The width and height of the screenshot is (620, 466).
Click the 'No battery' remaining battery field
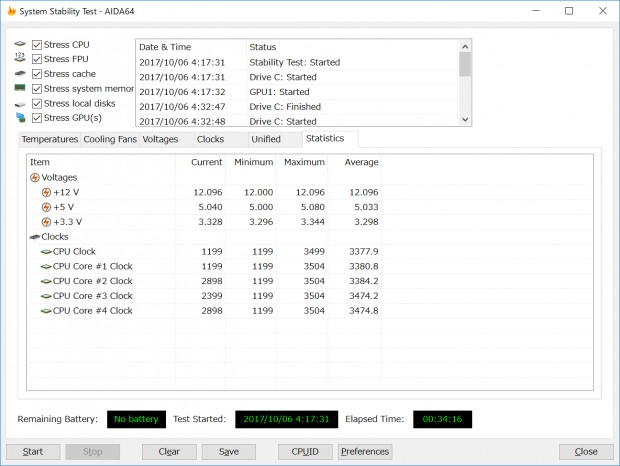(x=136, y=419)
